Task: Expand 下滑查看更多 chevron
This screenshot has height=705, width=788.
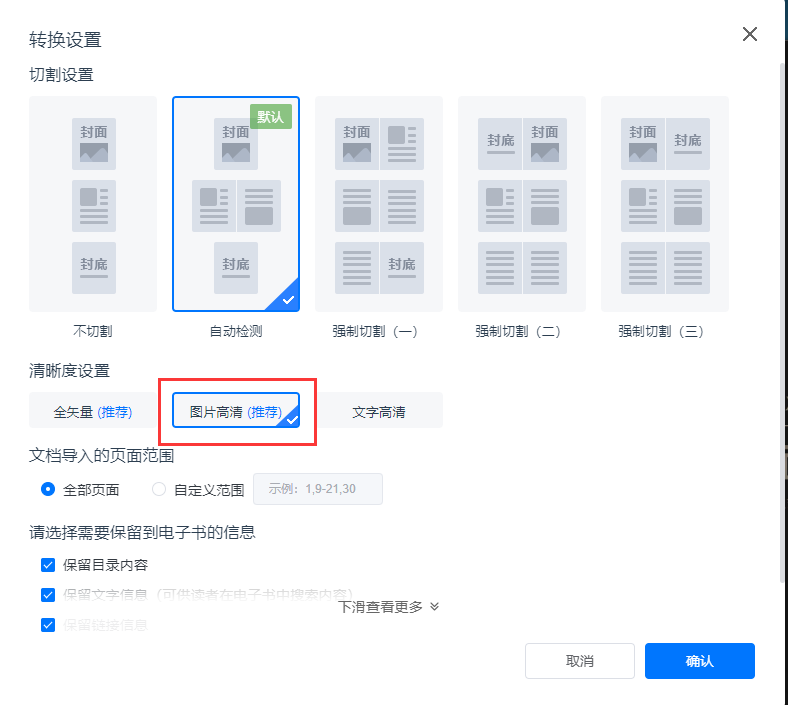Action: tap(434, 606)
